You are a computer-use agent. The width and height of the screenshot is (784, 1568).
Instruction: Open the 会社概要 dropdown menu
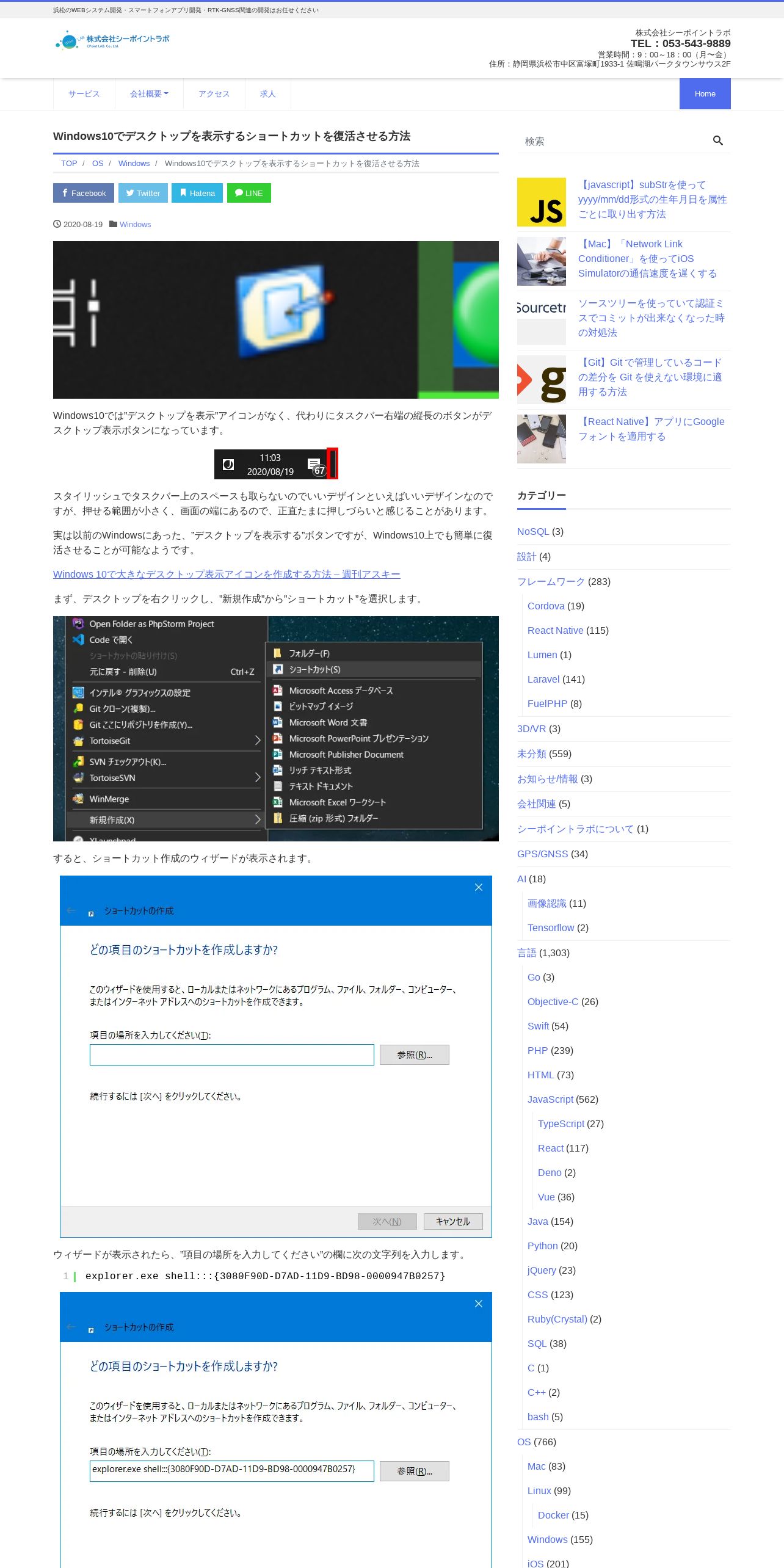[x=149, y=93]
